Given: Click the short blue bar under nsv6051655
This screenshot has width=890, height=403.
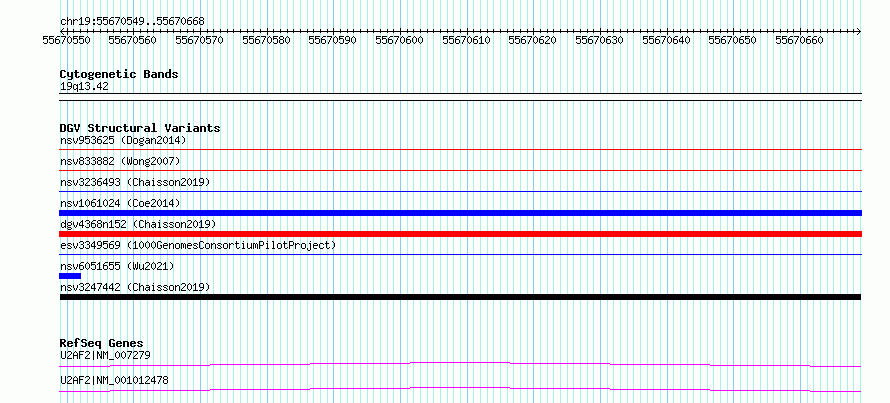Looking at the screenshot, I should tap(70, 276).
